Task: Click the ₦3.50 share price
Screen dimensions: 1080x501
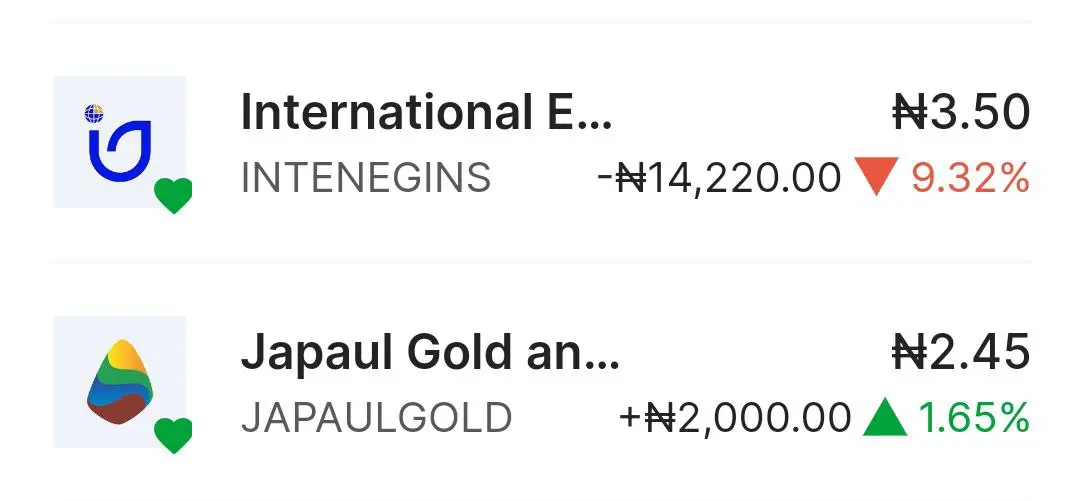Action: (961, 112)
